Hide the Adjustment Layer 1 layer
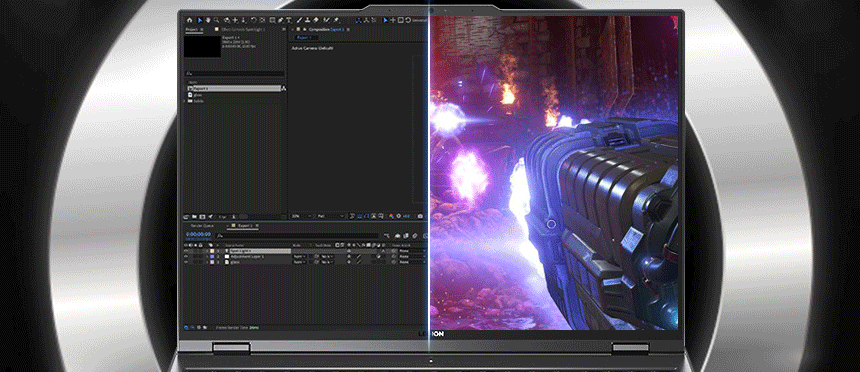 (x=186, y=256)
